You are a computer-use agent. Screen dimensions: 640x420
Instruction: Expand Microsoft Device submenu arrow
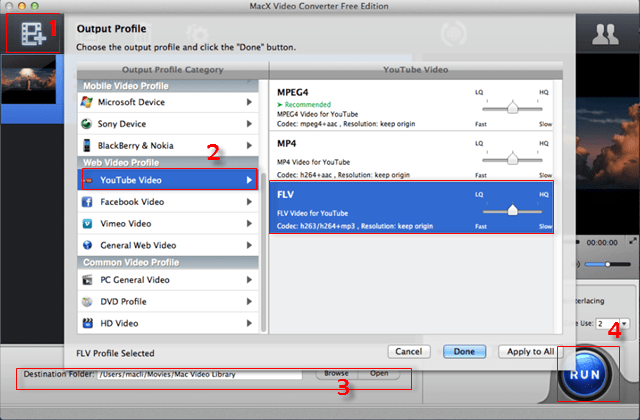coord(249,102)
